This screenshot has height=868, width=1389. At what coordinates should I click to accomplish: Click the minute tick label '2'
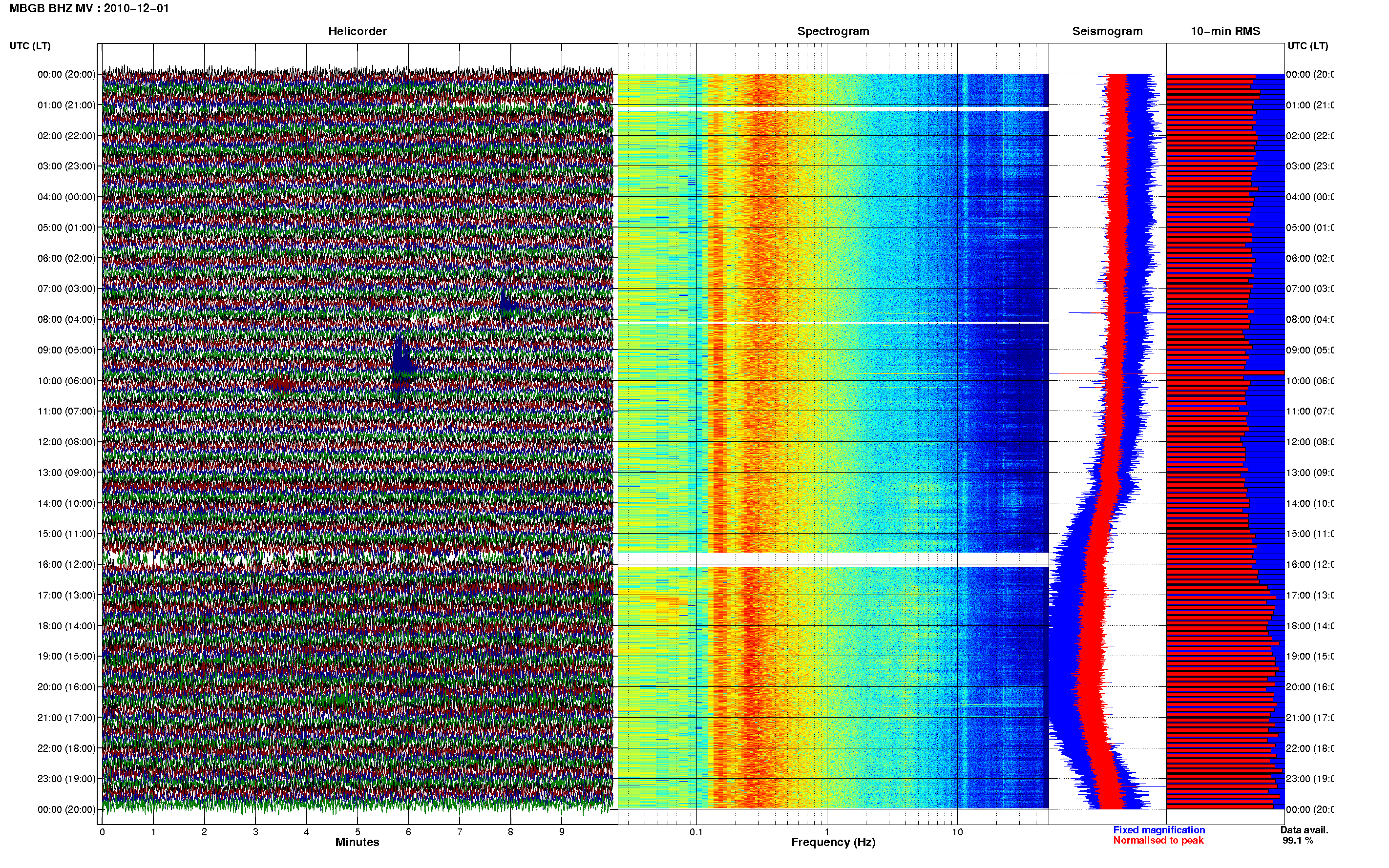click(205, 832)
